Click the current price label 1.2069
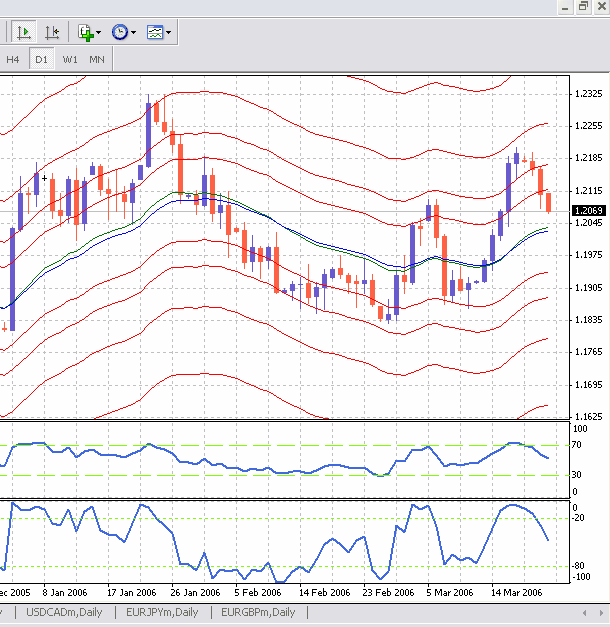 [x=589, y=210]
